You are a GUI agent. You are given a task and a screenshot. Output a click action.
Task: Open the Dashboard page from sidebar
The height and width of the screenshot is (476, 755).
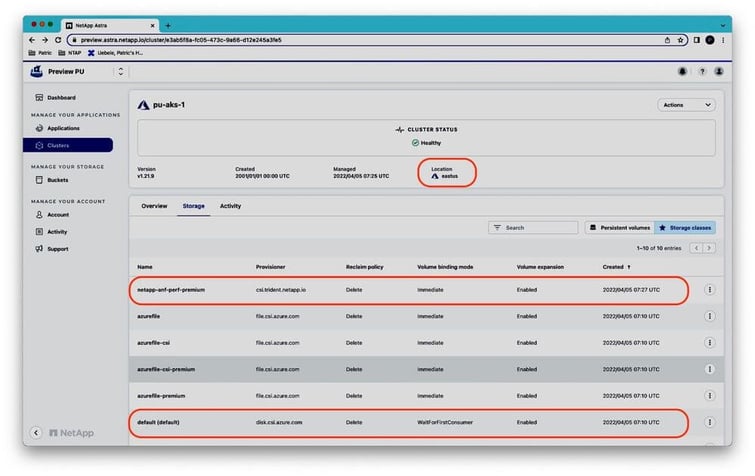[x=61, y=97]
